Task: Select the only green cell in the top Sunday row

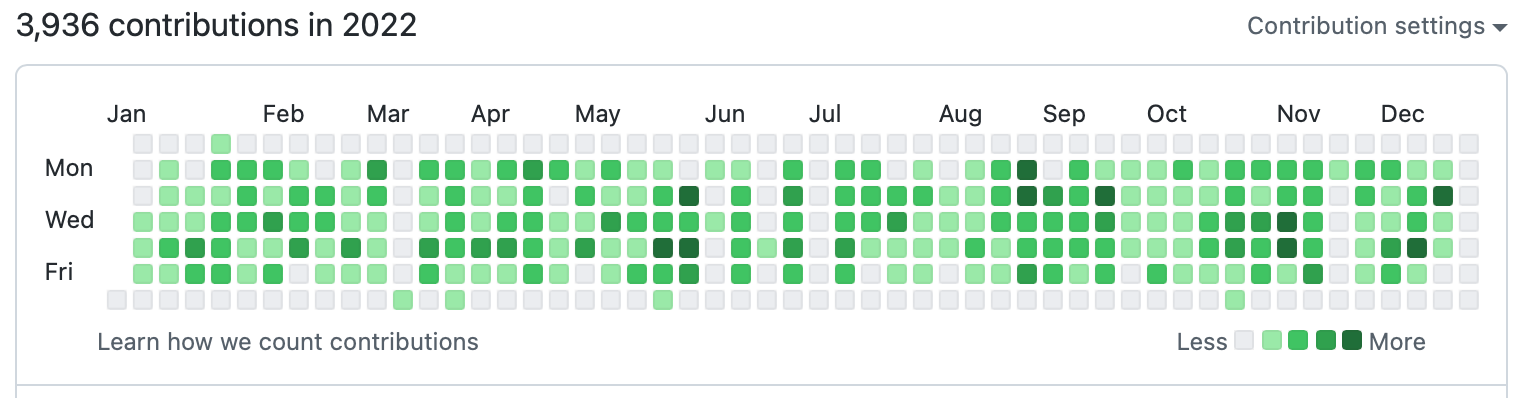Action: pyautogui.click(x=221, y=144)
